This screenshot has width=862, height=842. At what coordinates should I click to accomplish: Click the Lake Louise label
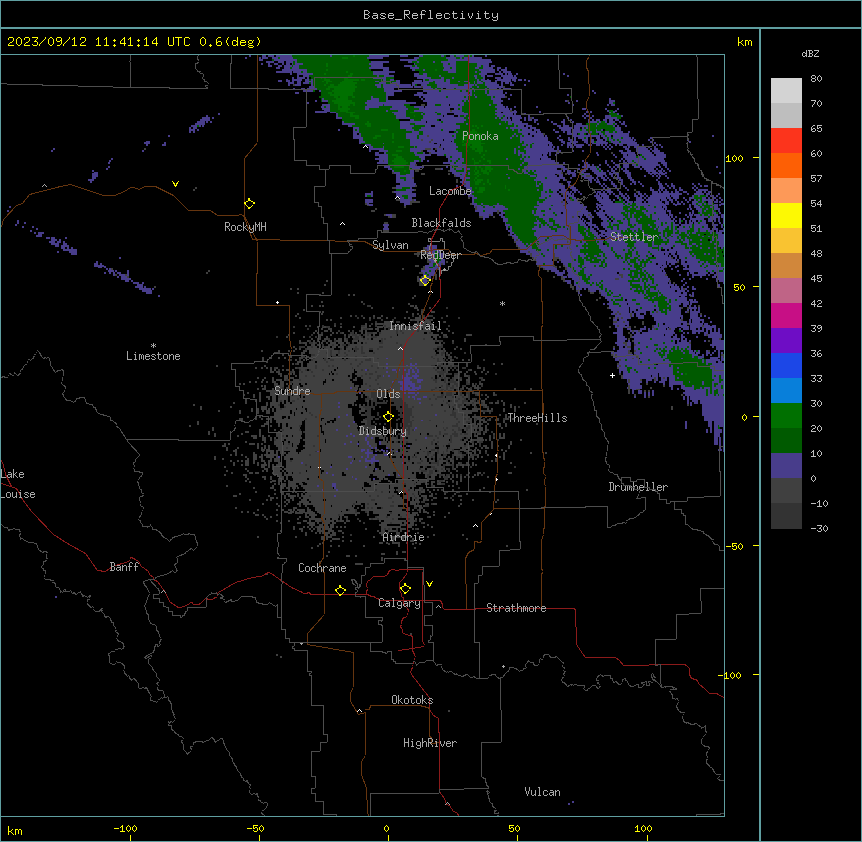[18, 484]
